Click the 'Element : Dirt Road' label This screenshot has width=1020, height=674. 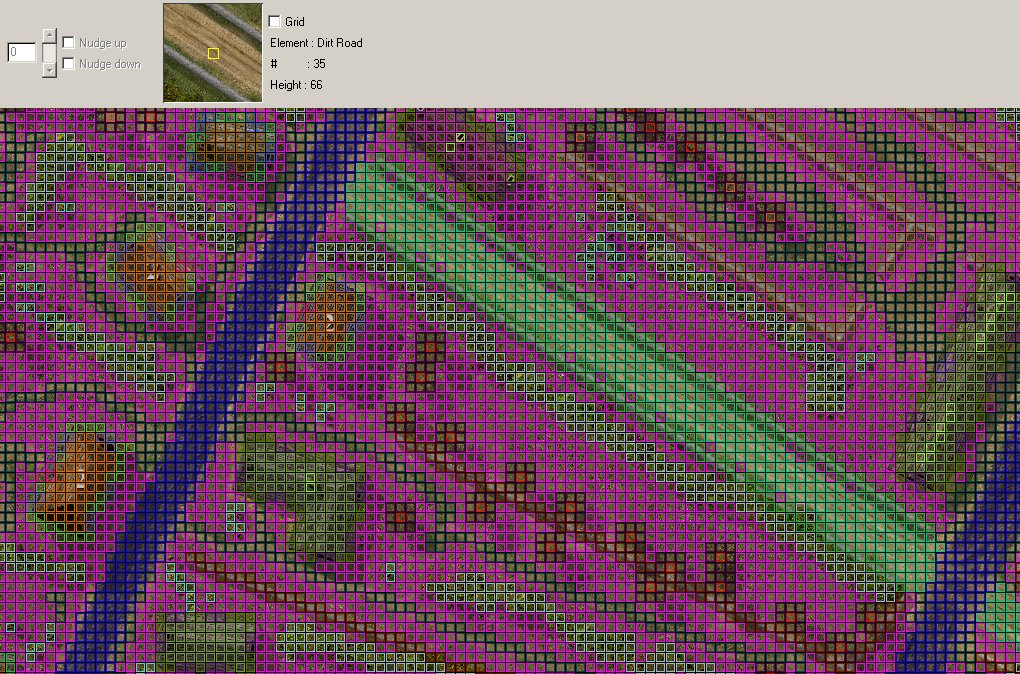pyautogui.click(x=316, y=43)
